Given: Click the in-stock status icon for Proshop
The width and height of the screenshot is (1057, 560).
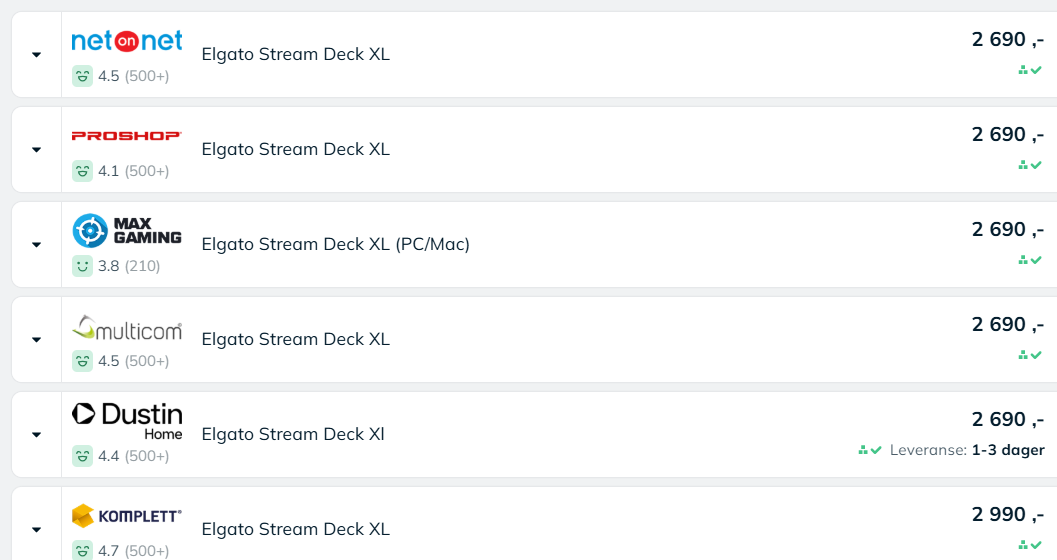Looking at the screenshot, I should point(1030,164).
